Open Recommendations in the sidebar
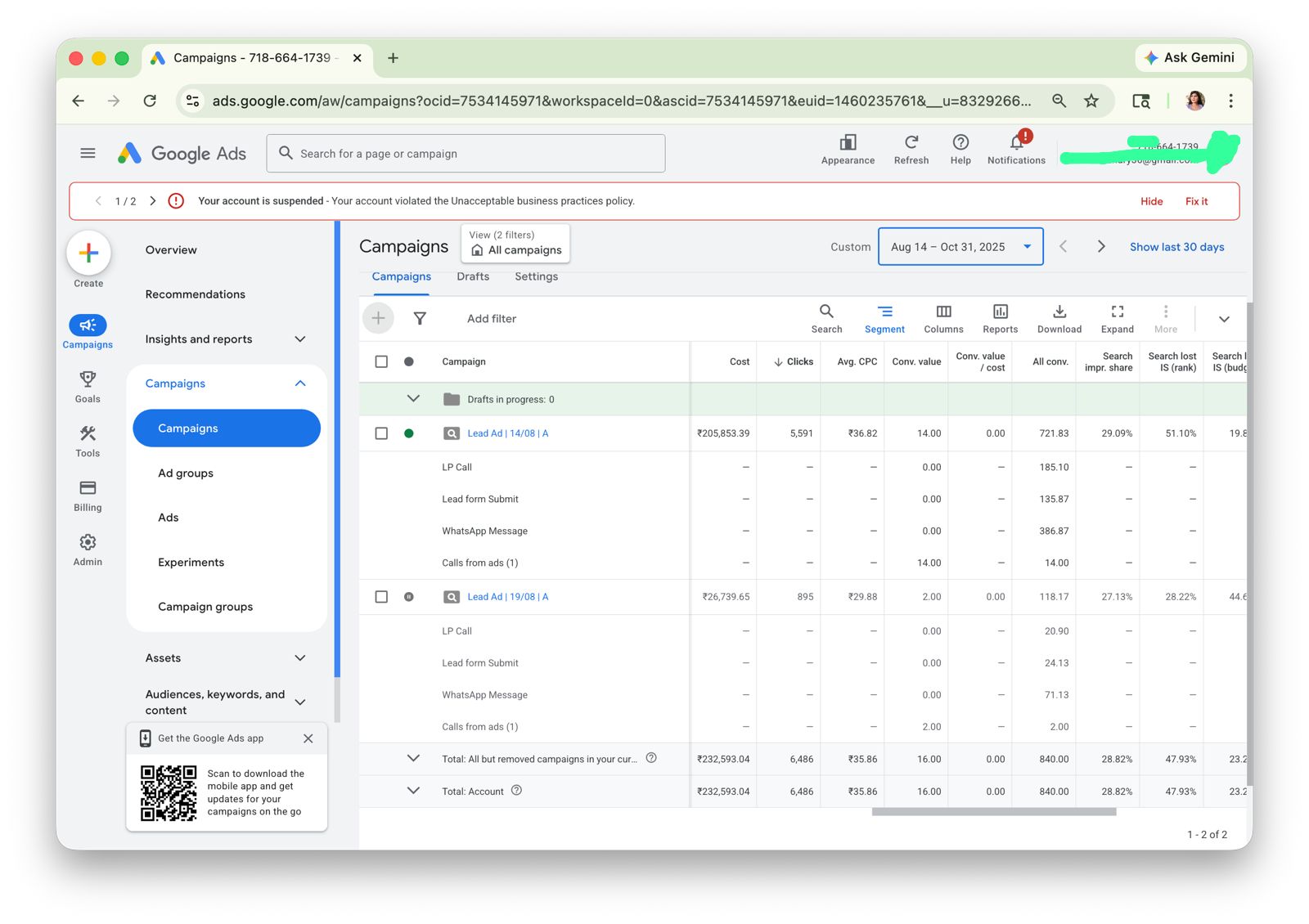 (195, 294)
